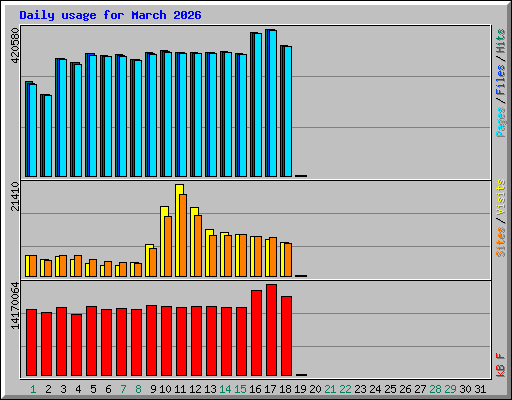The height and width of the screenshot is (400, 512).
Task: Click day label 30 on the axis
Action: click(x=465, y=389)
